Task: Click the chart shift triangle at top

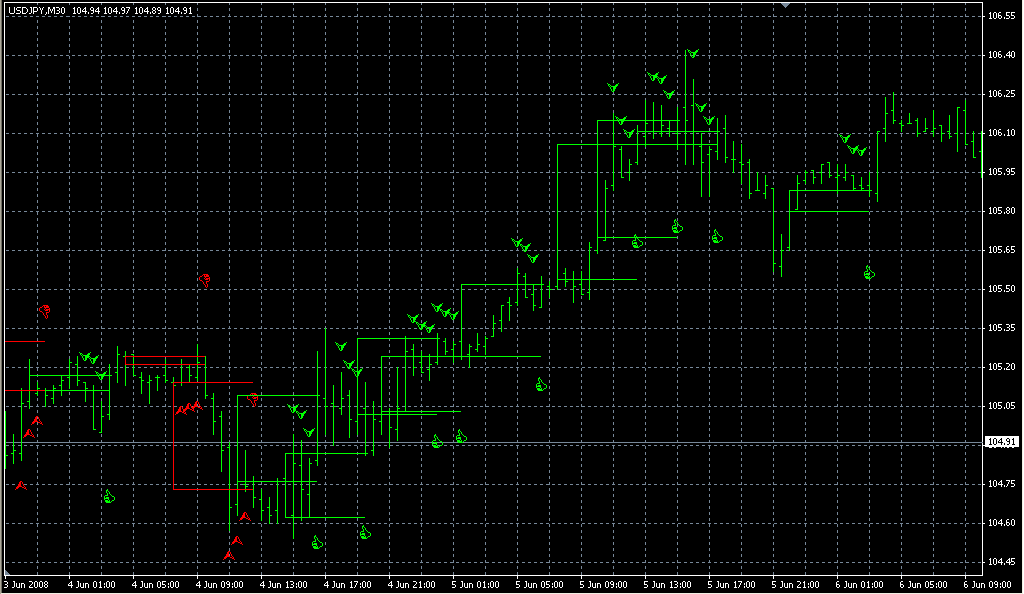Action: click(786, 6)
